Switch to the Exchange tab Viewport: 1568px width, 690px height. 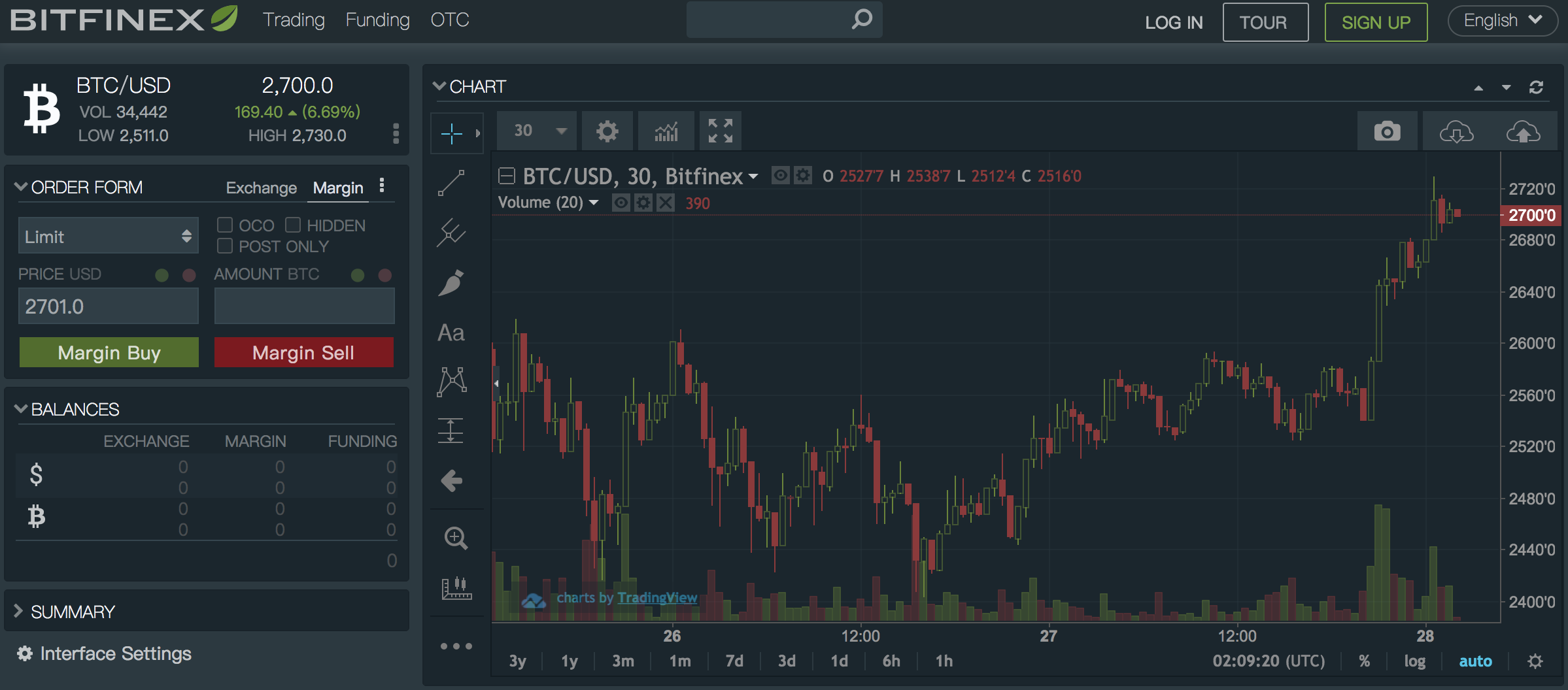tap(261, 188)
